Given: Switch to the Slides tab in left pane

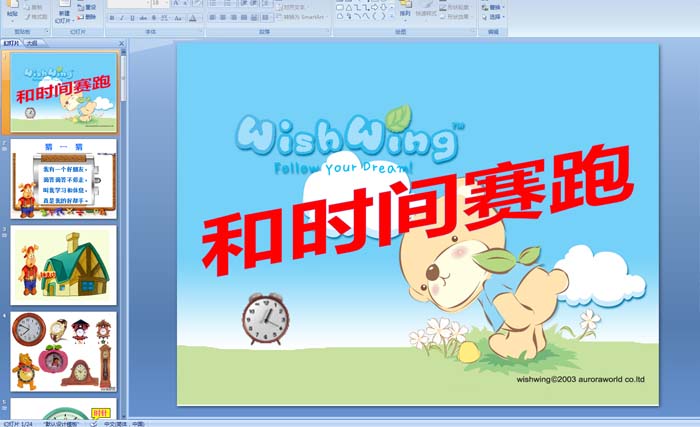Looking at the screenshot, I should (12, 43).
